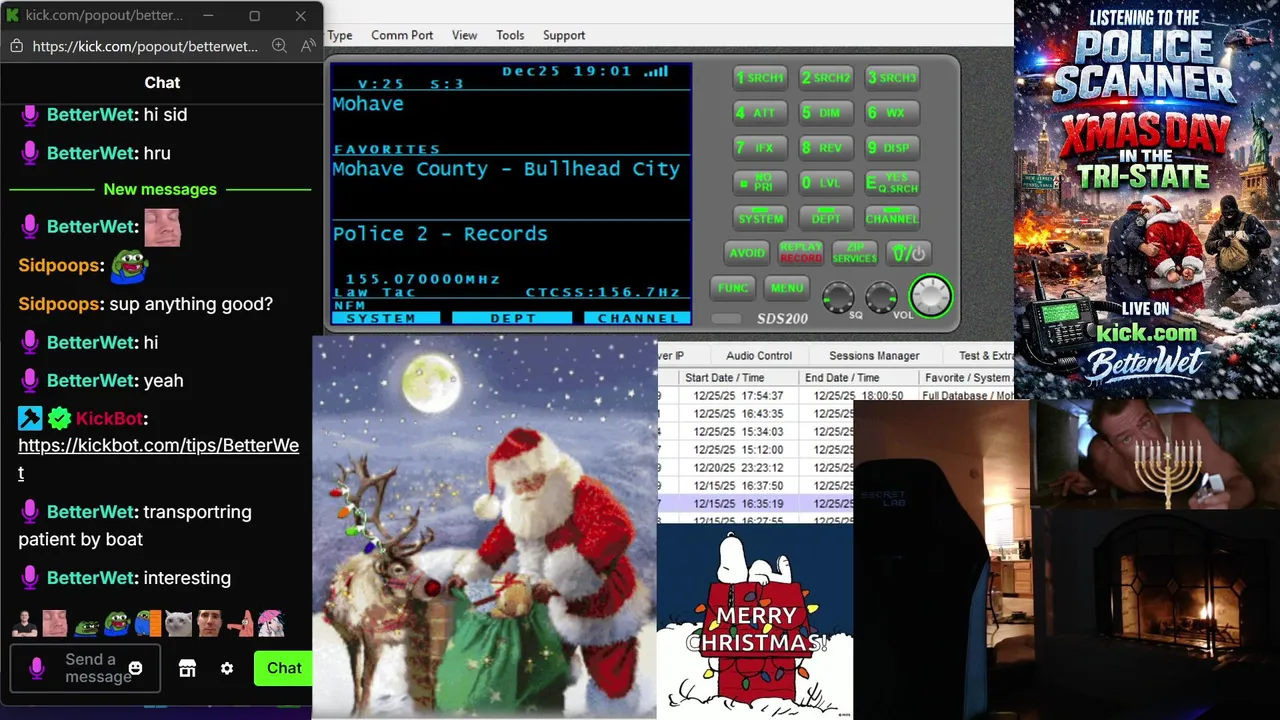Switch to the Audio Control tab

(x=759, y=355)
